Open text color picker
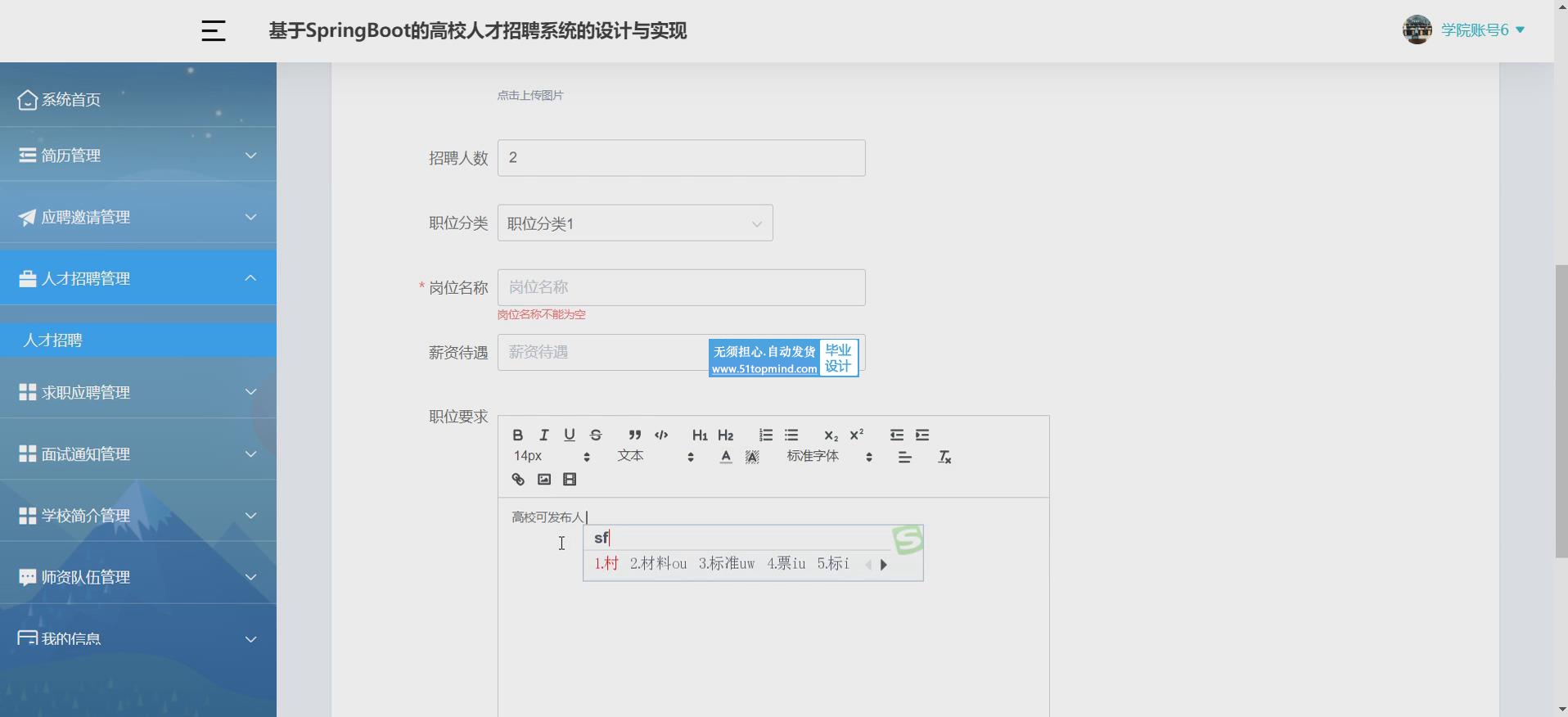This screenshot has width=1568, height=717. pos(726,457)
